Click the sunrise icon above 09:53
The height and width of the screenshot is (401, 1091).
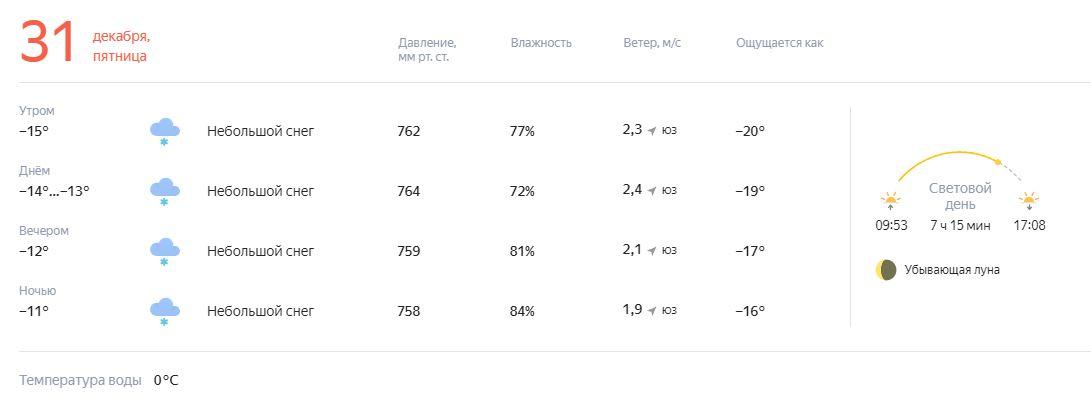890,201
